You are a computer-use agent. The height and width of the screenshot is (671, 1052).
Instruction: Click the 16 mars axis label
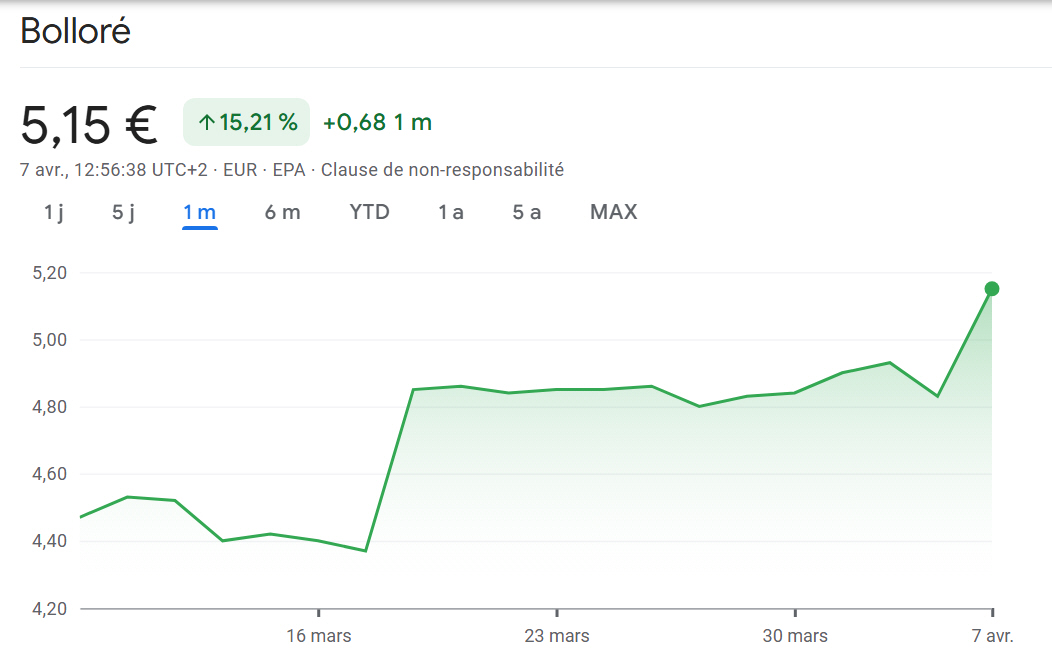click(x=318, y=636)
